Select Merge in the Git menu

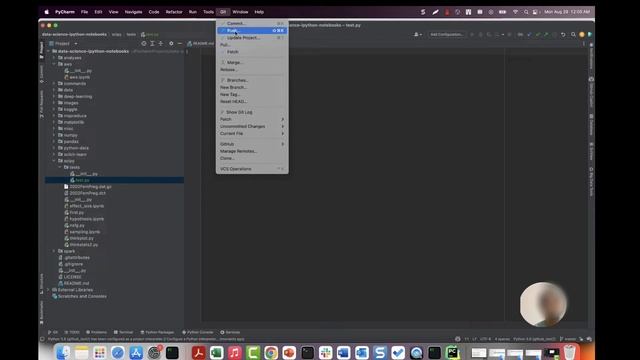coord(252,62)
